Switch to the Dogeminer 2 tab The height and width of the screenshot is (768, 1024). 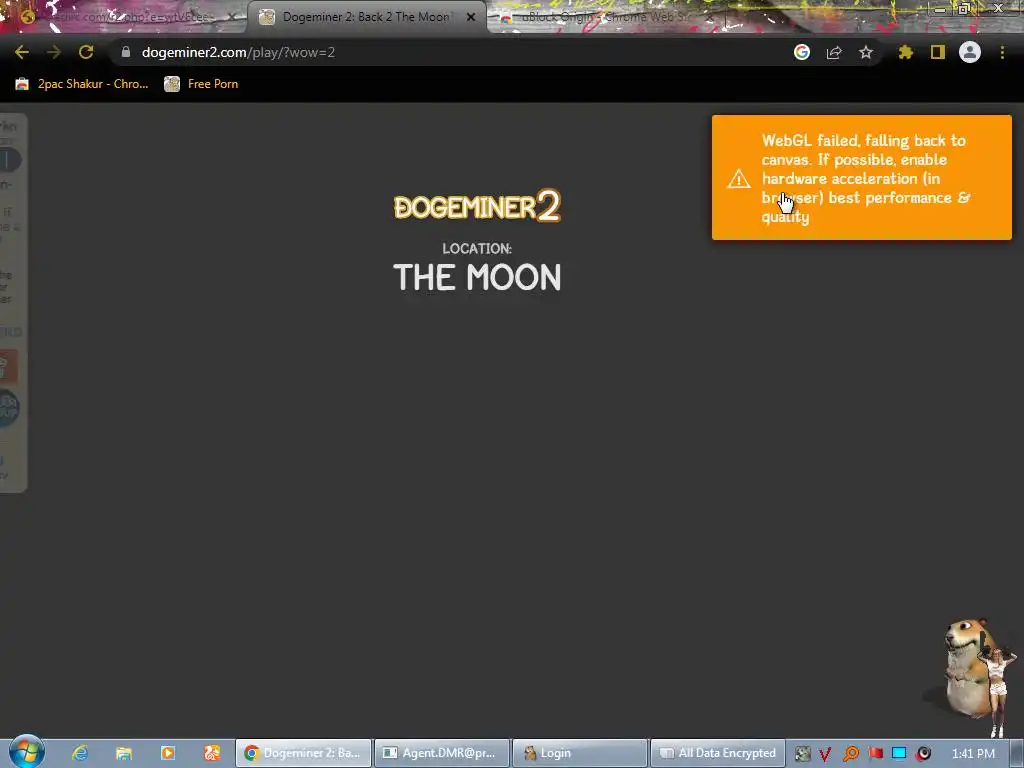tap(366, 17)
